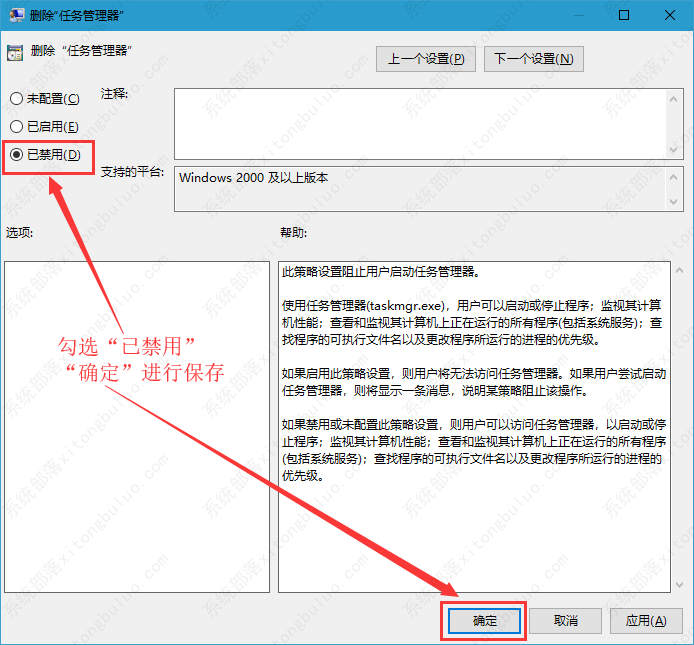Image resolution: width=694 pixels, height=645 pixels.
Task: Select the 未配置(C) radio option
Action: point(16,99)
